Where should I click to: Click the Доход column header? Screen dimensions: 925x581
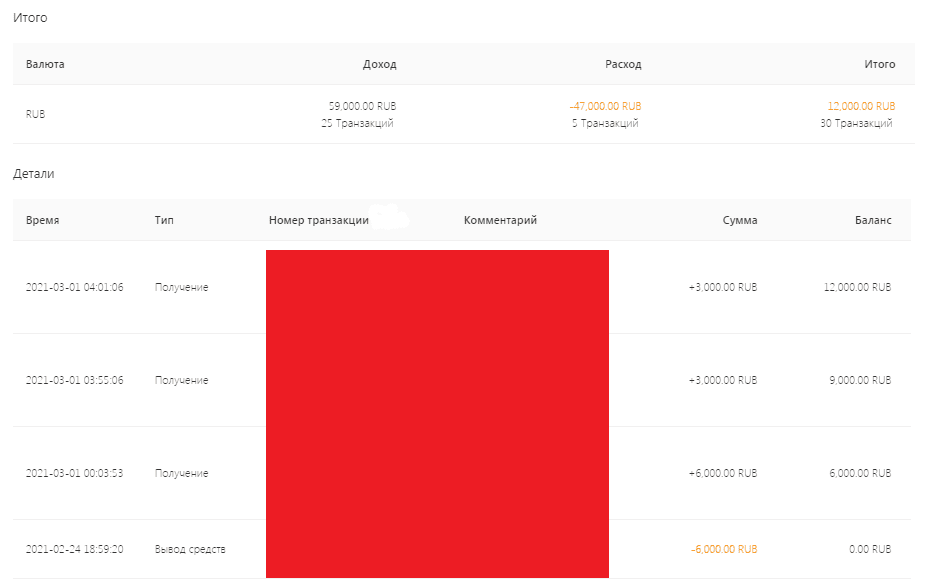pyautogui.click(x=379, y=64)
